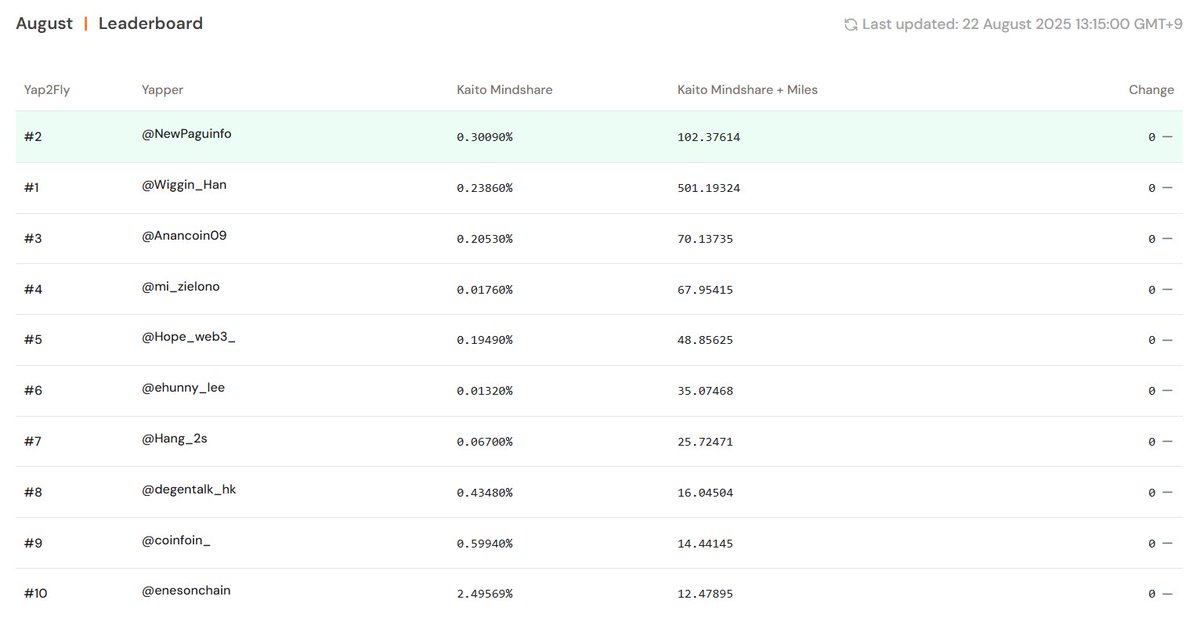Click miles score 35.07468
This screenshot has width=1200, height=618.
coord(705,391)
